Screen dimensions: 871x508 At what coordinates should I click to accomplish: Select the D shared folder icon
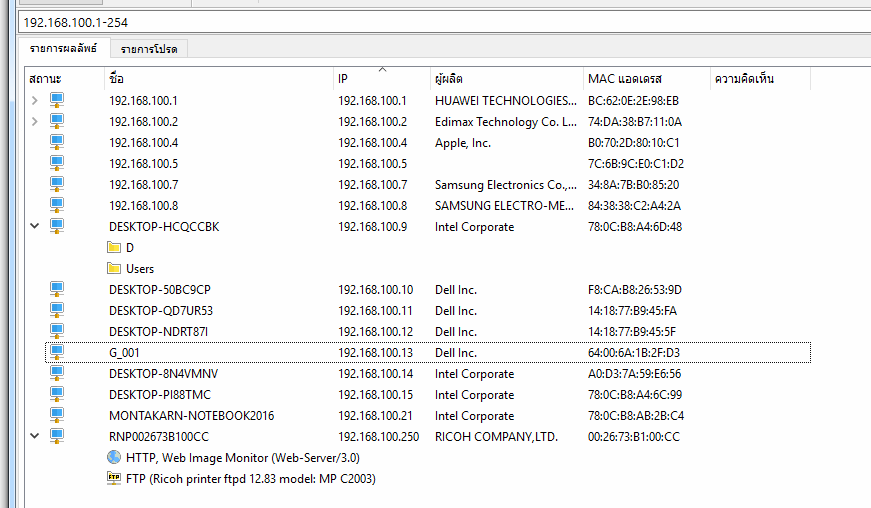coord(114,247)
